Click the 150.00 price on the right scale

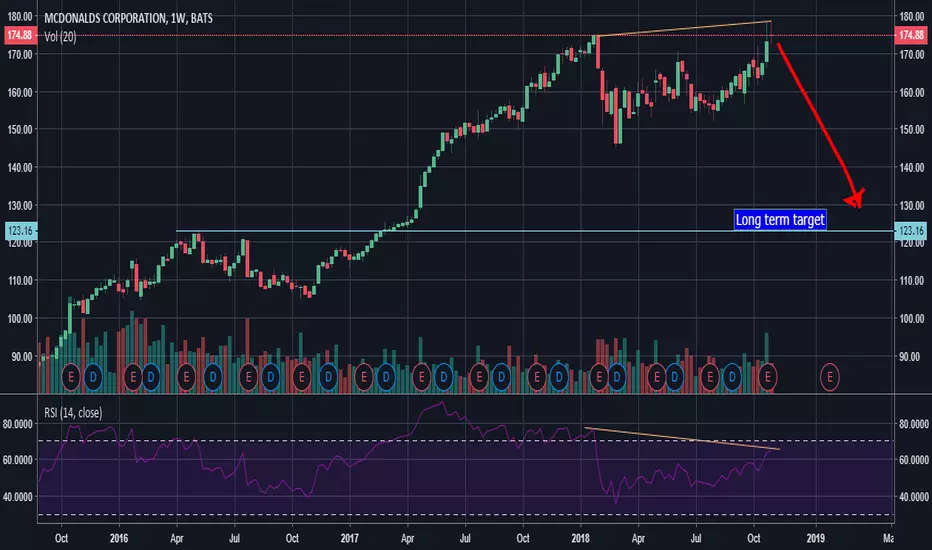click(x=912, y=129)
